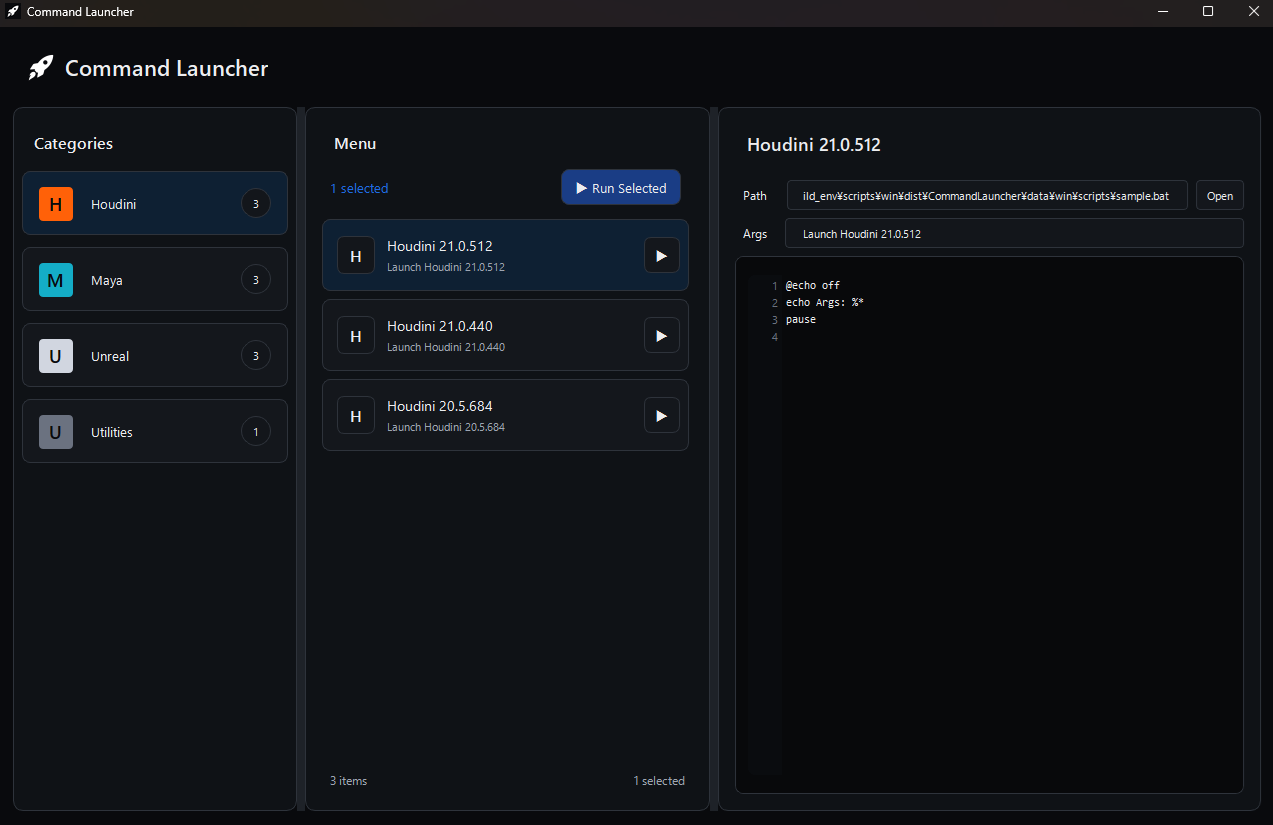Select the gray Utilities category icon

pos(56,432)
